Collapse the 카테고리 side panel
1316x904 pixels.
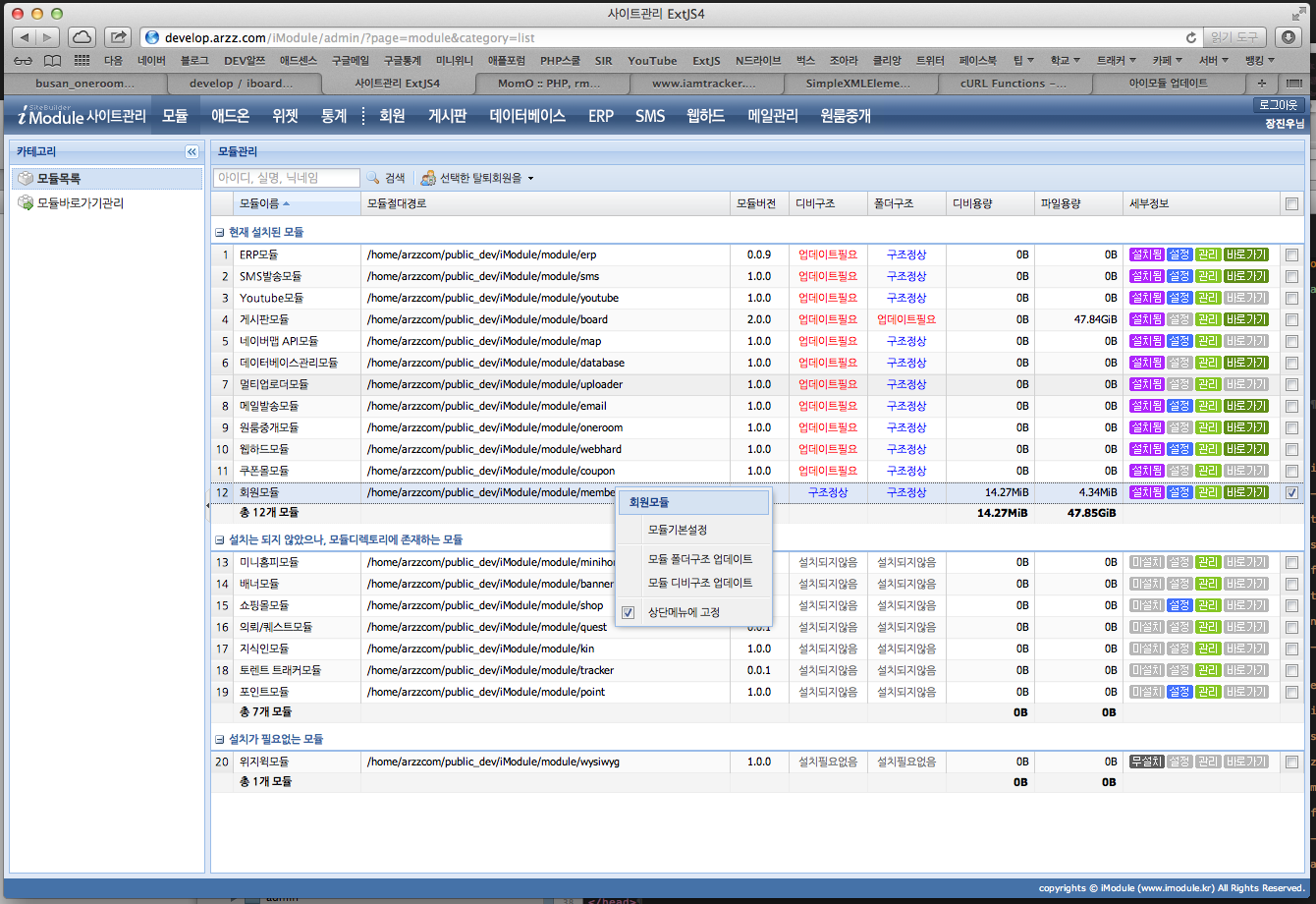192,151
